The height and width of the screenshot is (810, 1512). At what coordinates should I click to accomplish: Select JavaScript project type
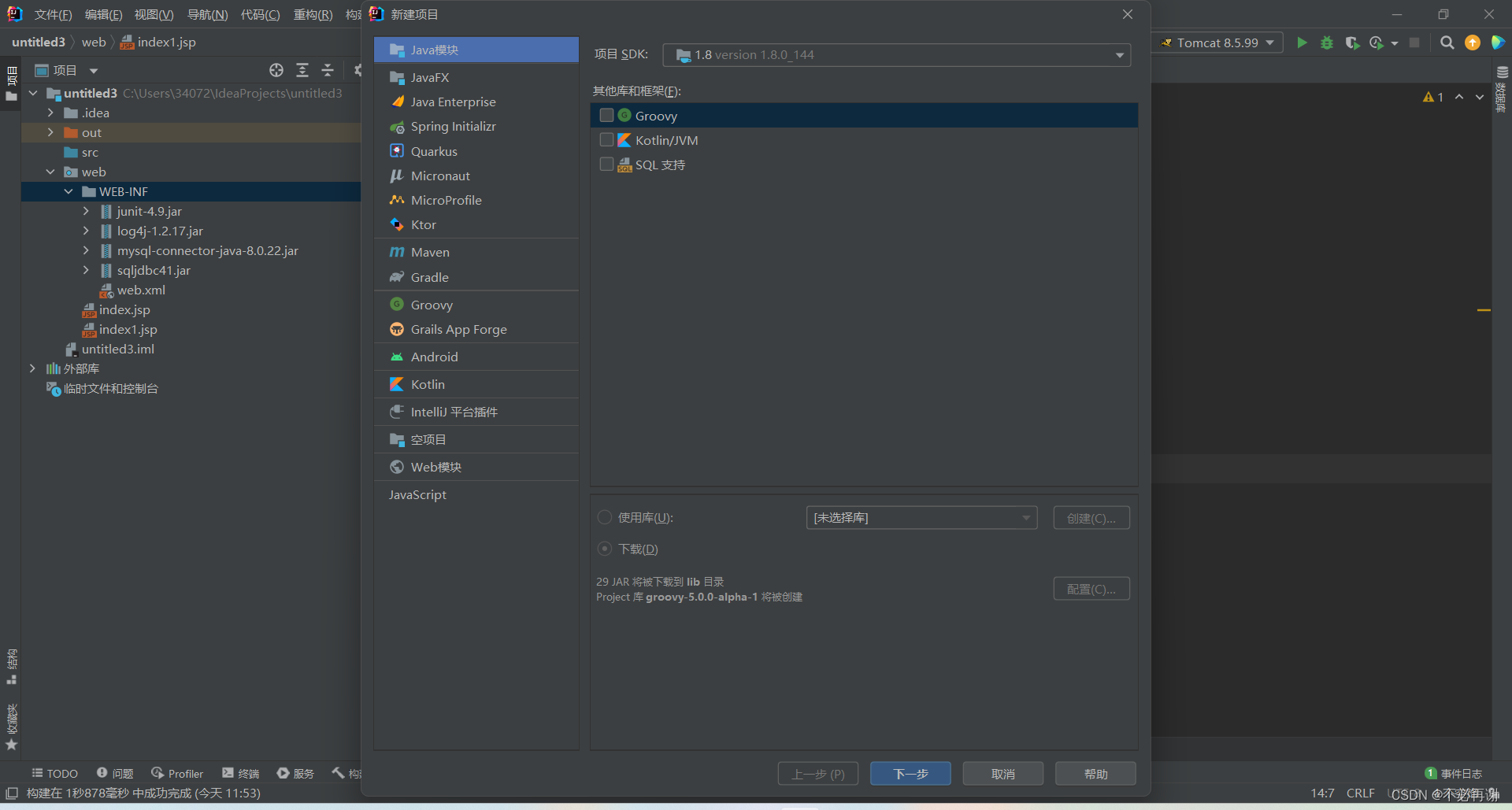click(476, 494)
